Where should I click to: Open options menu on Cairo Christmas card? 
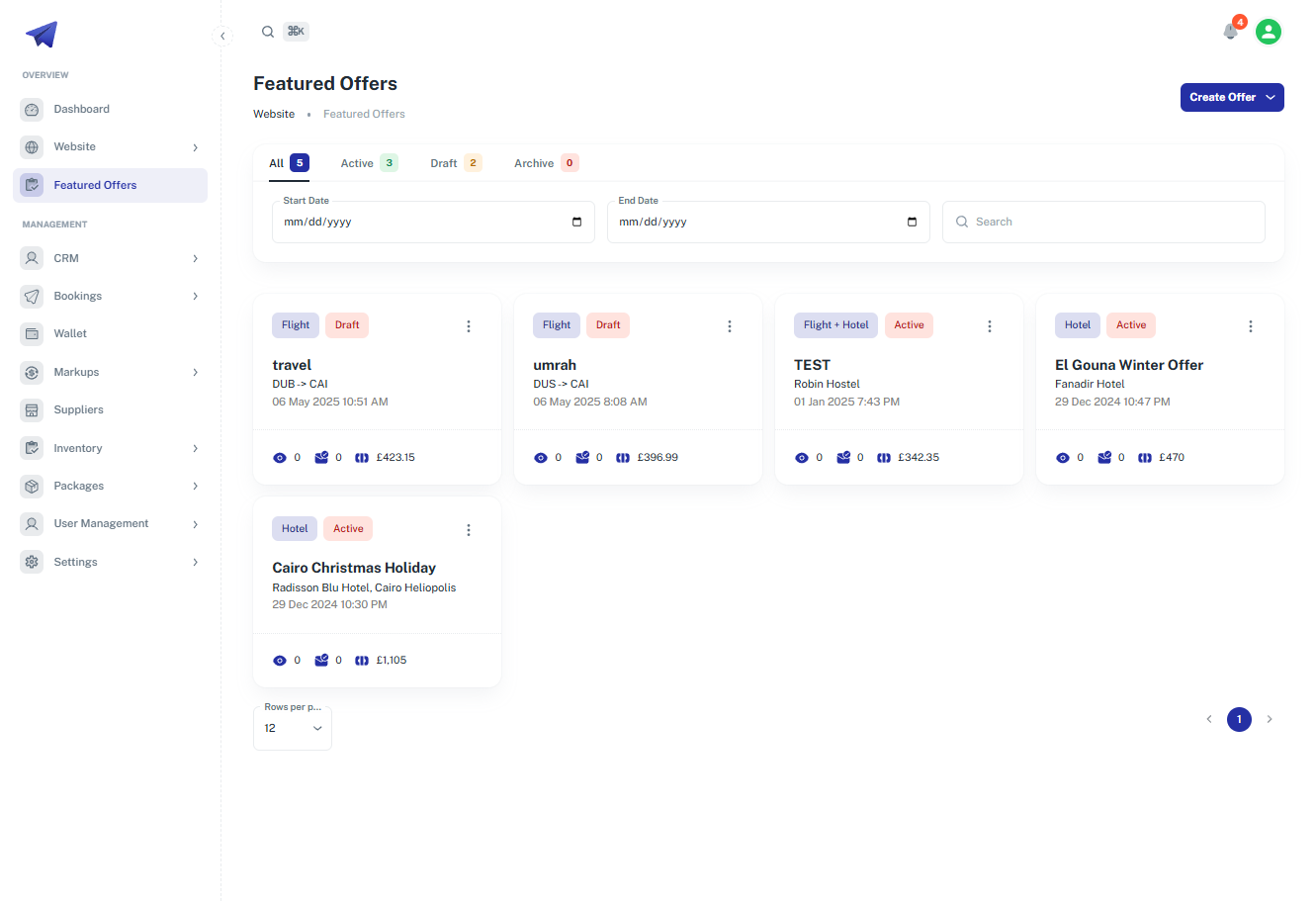tap(469, 530)
